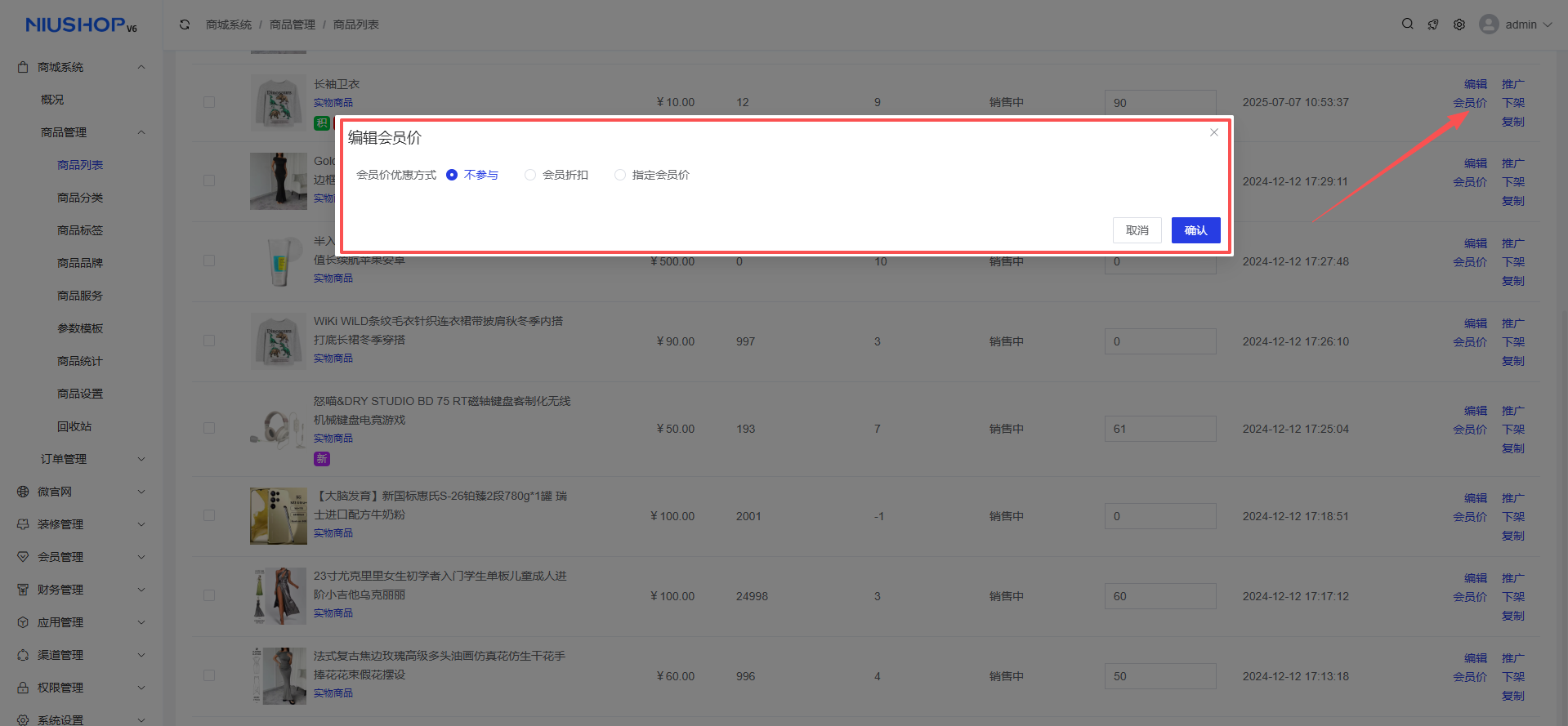Click the sort input field showing 61
The image size is (1568, 726).
coord(1159,429)
